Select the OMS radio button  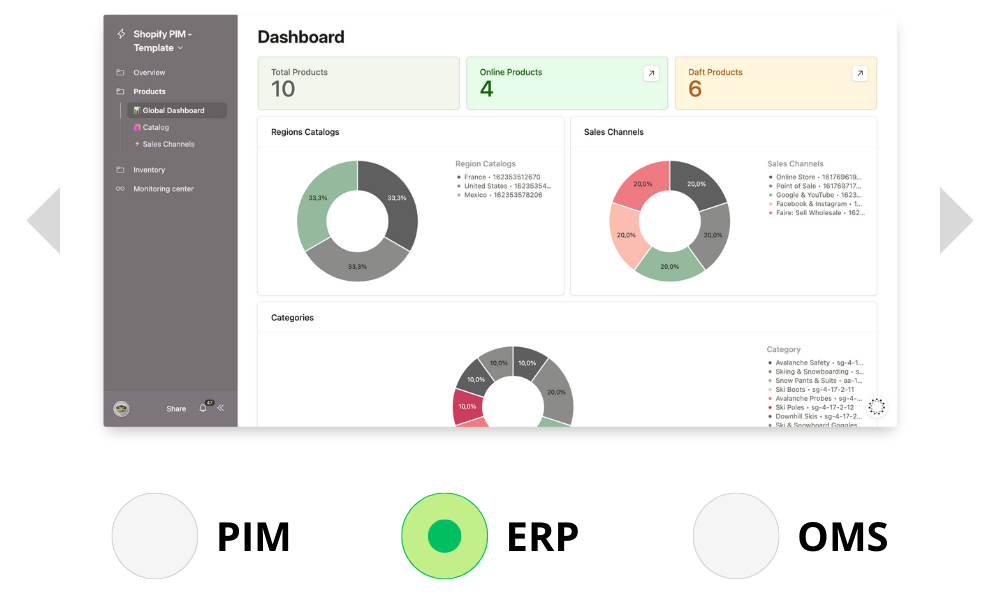(736, 536)
